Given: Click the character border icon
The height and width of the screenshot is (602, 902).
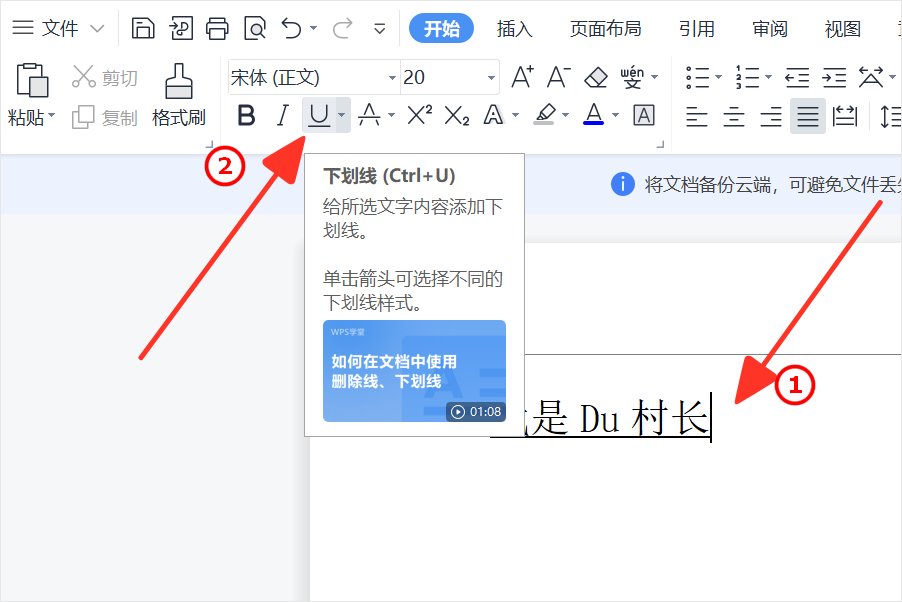Looking at the screenshot, I should pos(642,116).
